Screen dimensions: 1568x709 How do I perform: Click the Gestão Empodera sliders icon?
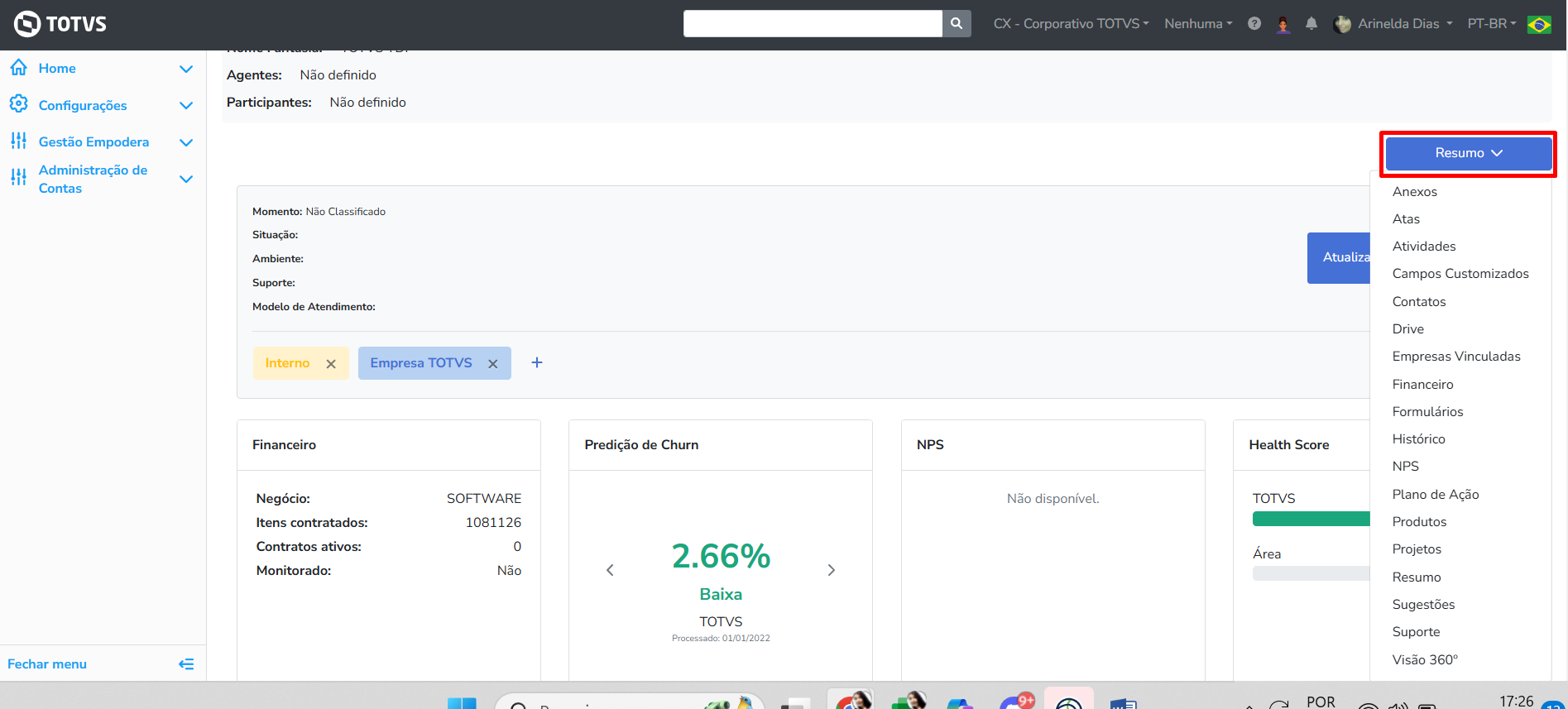(x=18, y=141)
